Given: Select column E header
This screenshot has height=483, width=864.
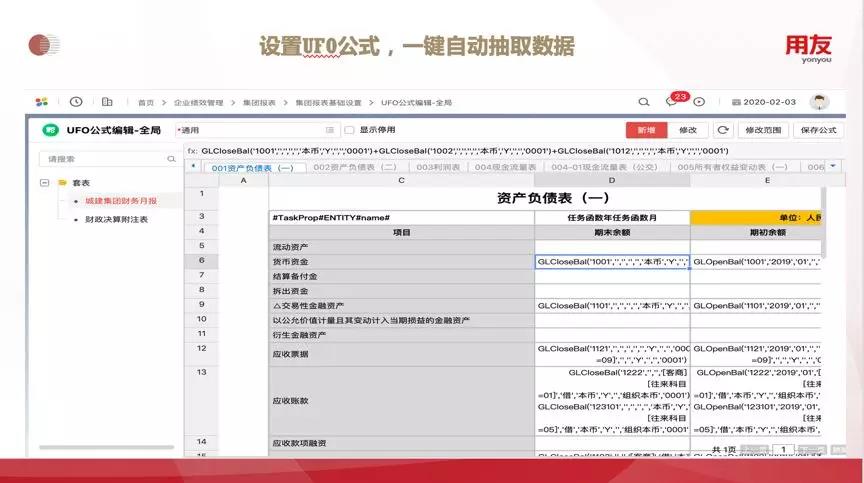Looking at the screenshot, I should pos(767,181).
